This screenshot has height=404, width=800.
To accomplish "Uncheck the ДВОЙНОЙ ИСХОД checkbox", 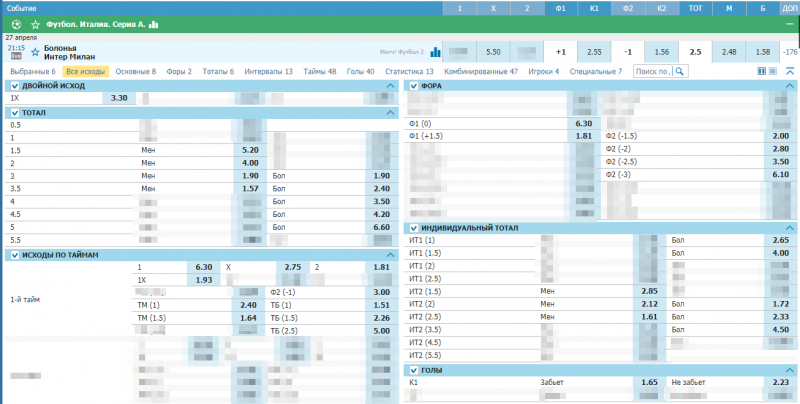I will 13,86.
